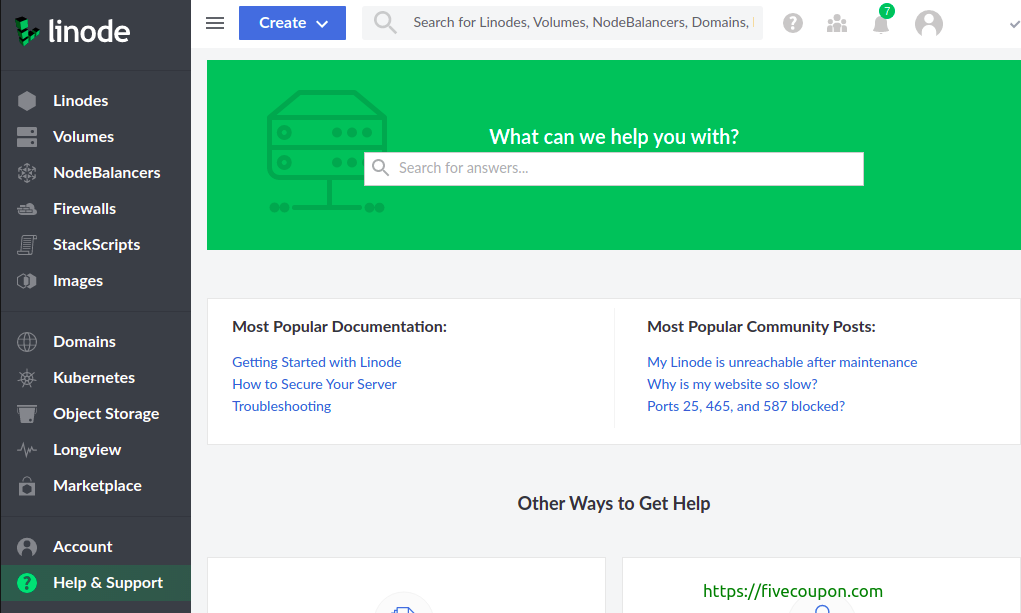Viewport: 1021px width, 613px height.
Task: Select Help & Support sidebar item
Action: pyautogui.click(x=96, y=583)
